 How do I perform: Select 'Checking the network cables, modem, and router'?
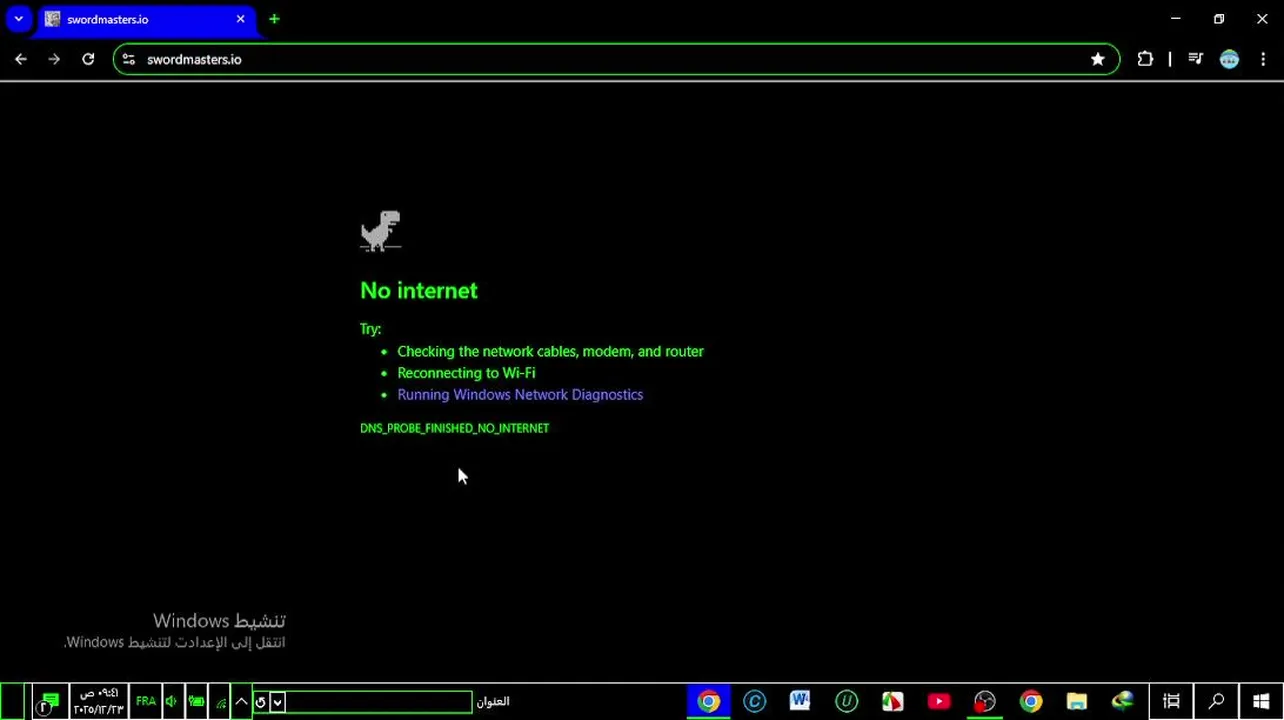550,352
